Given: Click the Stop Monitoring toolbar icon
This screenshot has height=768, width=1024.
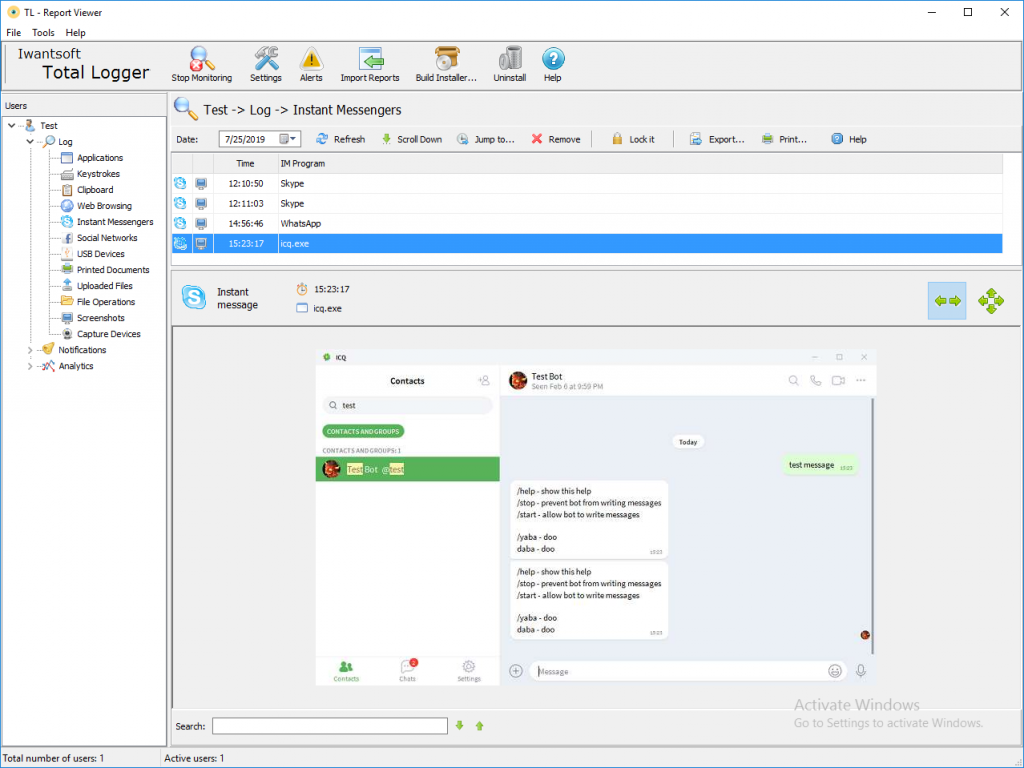Looking at the screenshot, I should (201, 59).
